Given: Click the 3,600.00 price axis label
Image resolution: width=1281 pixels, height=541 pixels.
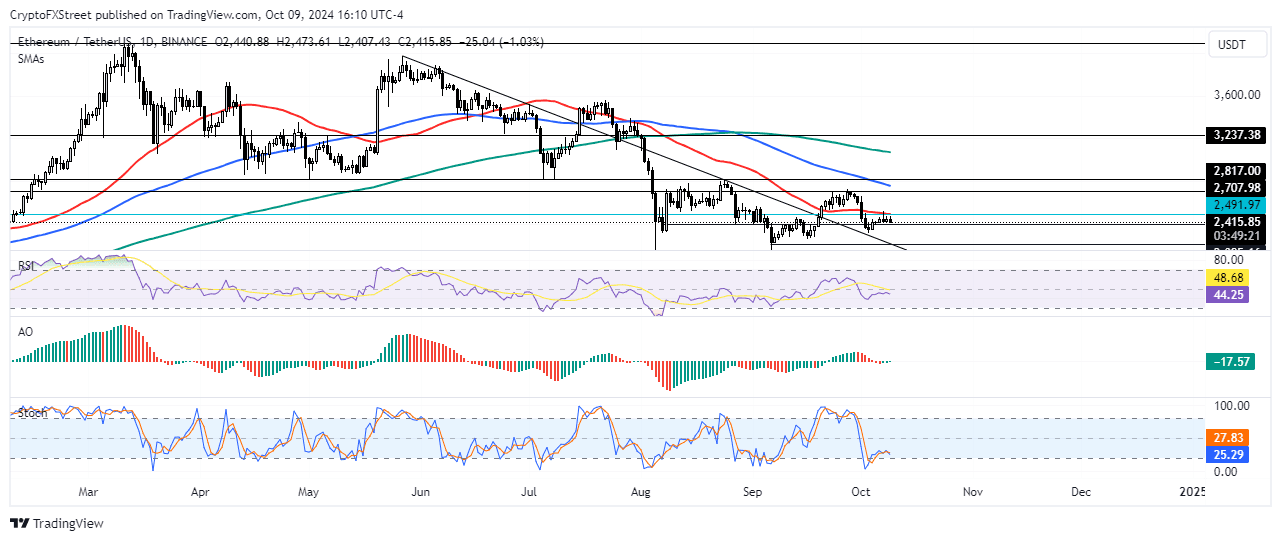Looking at the screenshot, I should (x=1235, y=96).
